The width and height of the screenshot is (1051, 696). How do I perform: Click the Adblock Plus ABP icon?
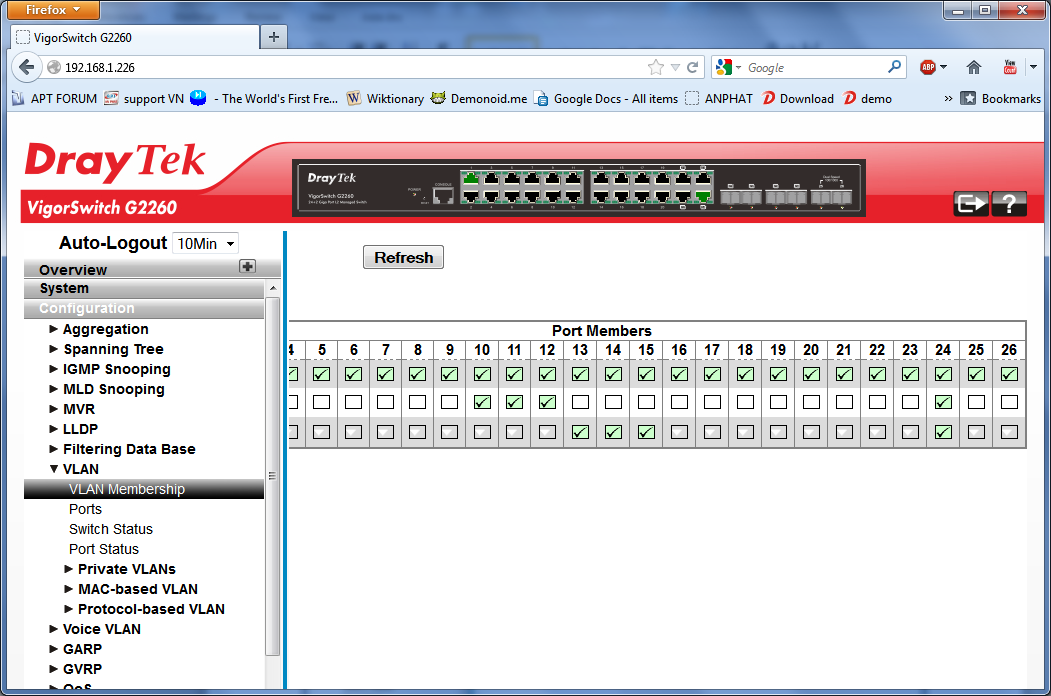pos(928,67)
